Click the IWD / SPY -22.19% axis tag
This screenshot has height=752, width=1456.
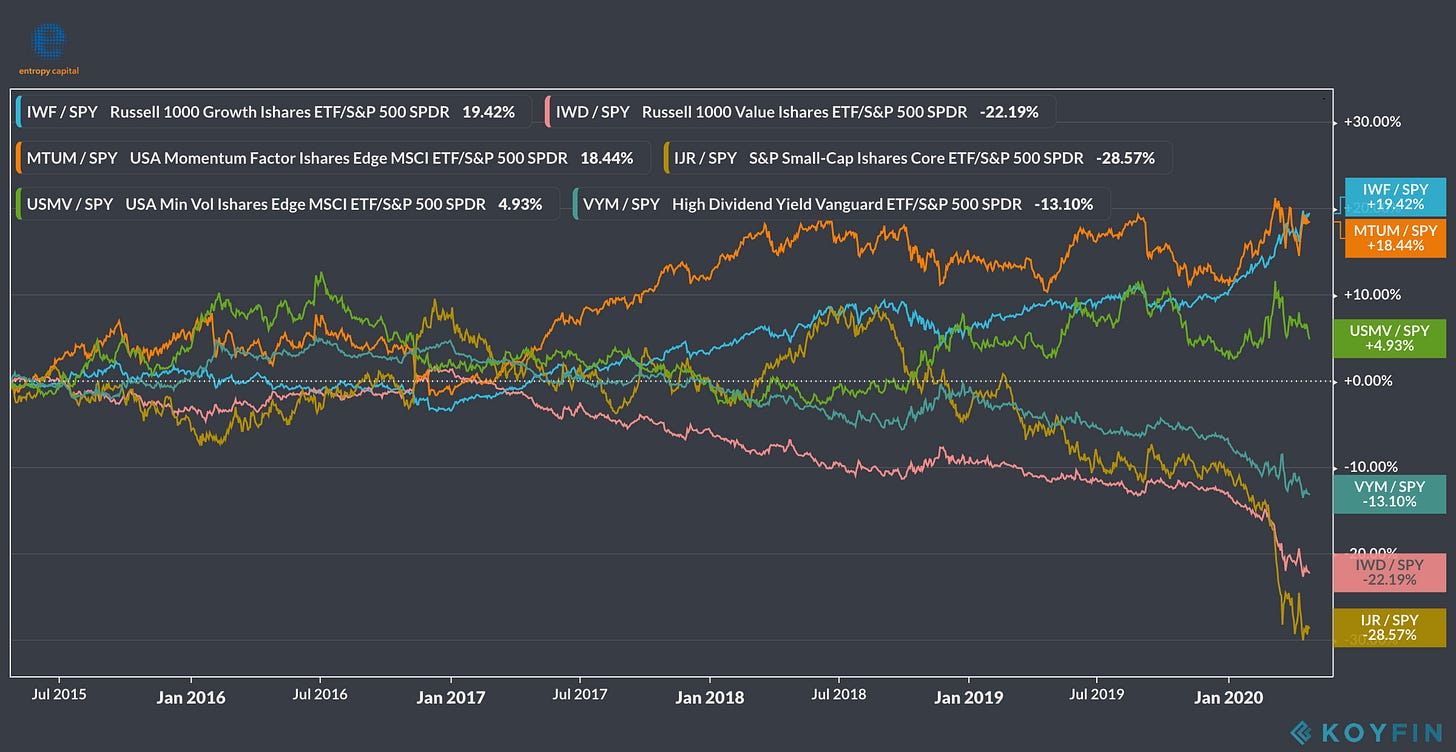pos(1390,573)
